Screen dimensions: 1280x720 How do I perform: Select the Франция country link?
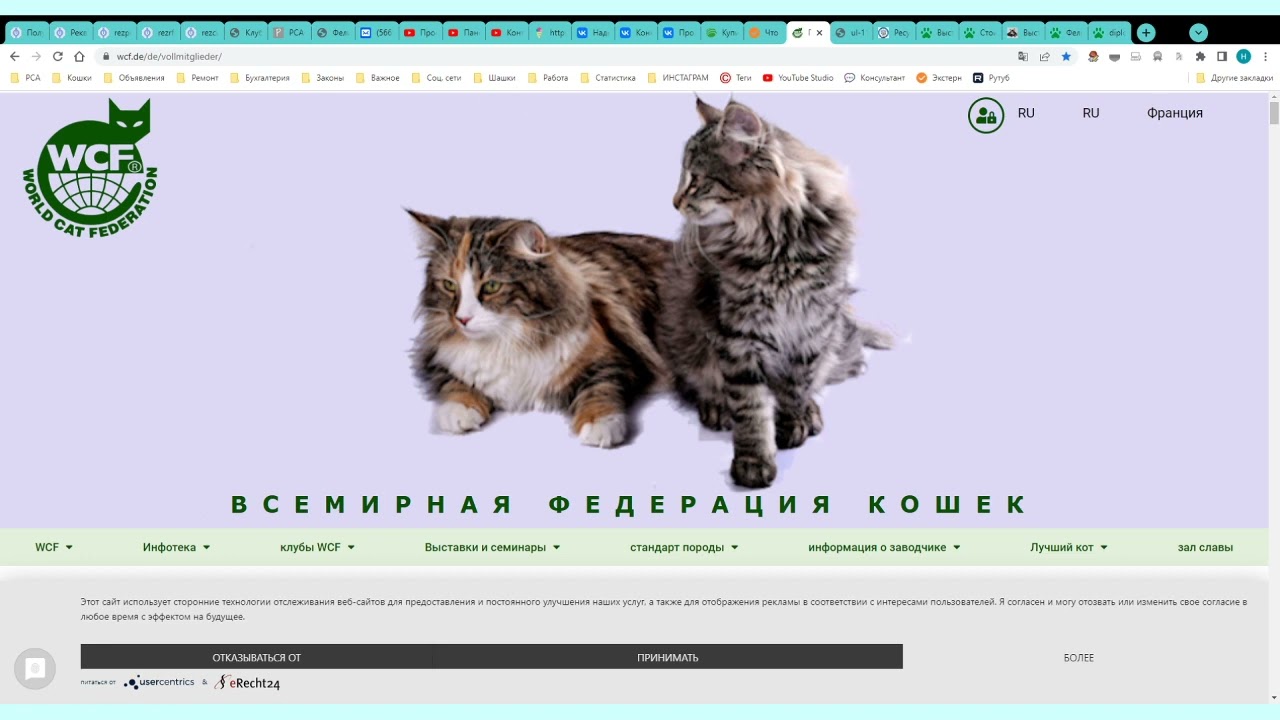[x=1175, y=113]
